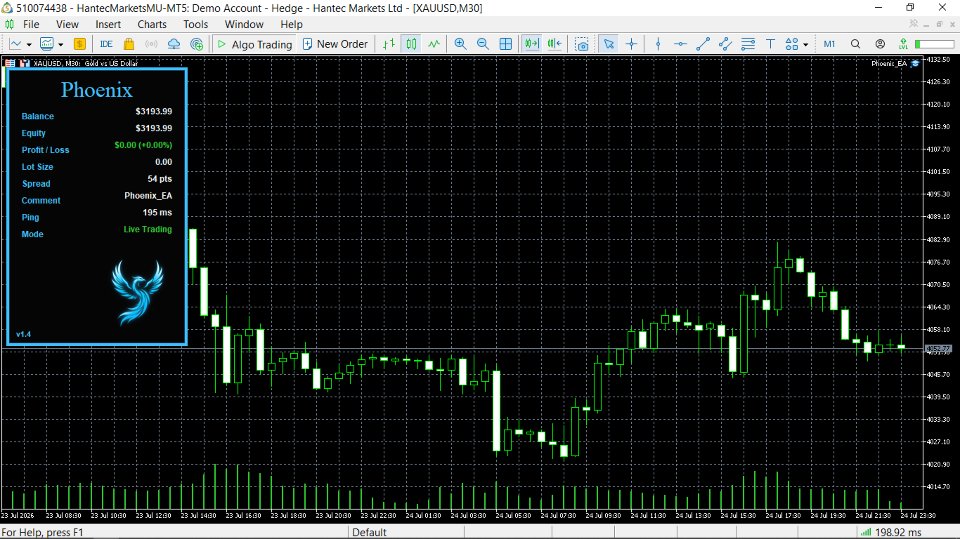Open the Charts menu
The height and width of the screenshot is (539, 960).
point(152,24)
